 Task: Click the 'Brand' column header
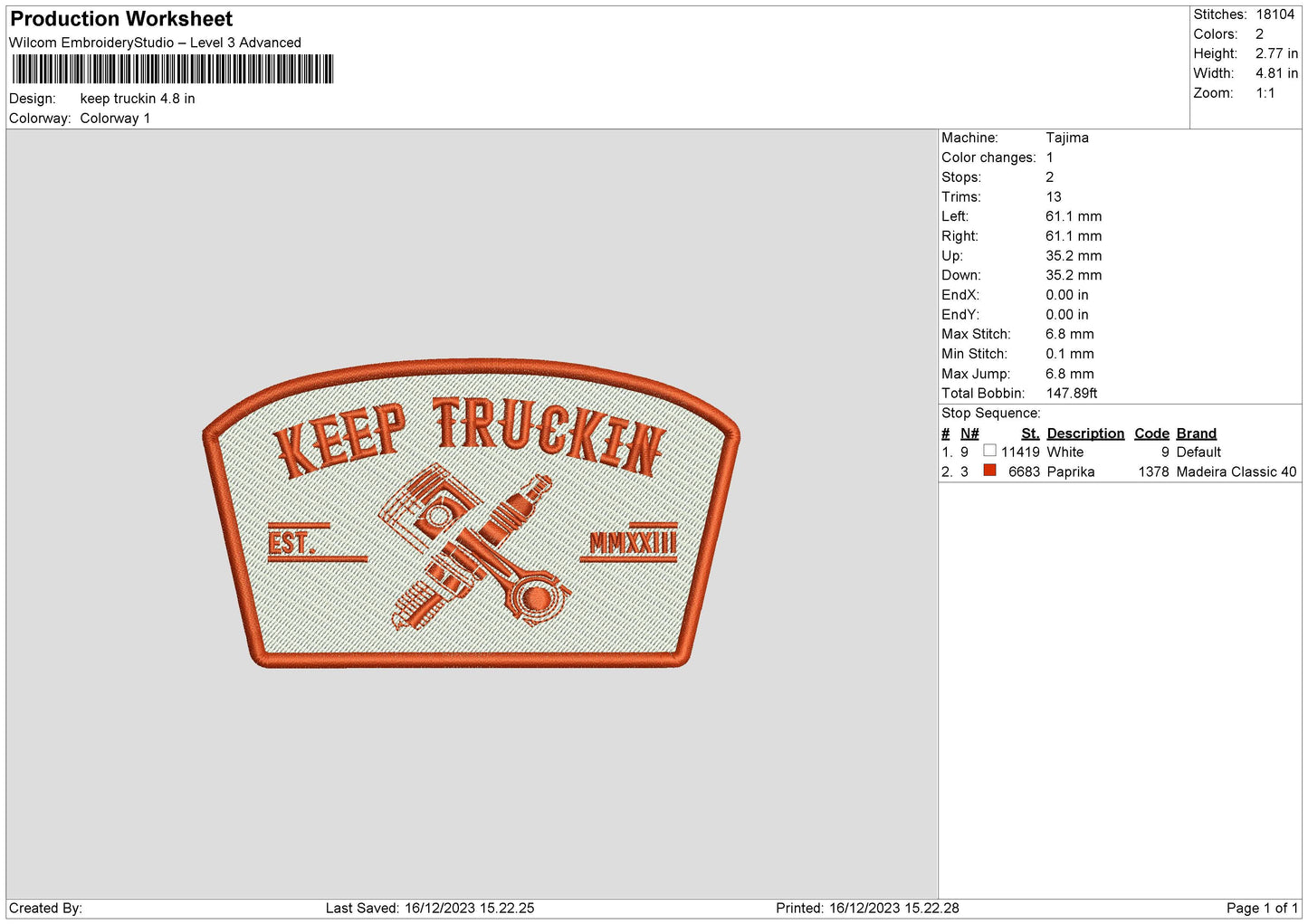(x=1196, y=433)
